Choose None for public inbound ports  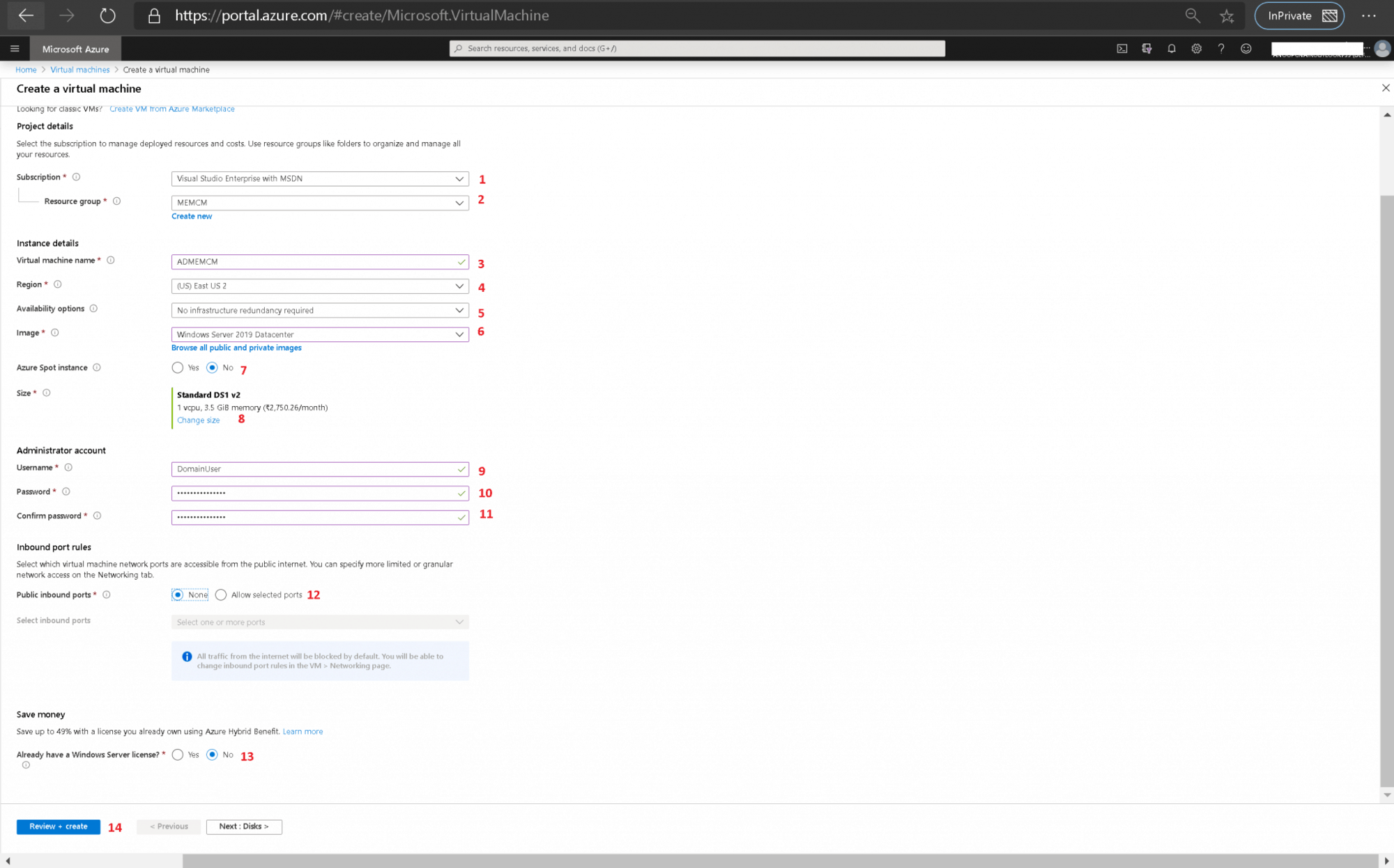[x=178, y=595]
